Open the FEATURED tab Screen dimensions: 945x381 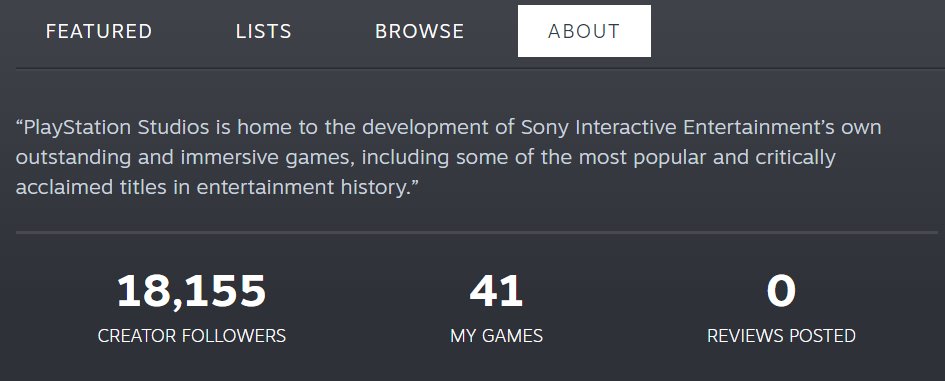[99, 31]
